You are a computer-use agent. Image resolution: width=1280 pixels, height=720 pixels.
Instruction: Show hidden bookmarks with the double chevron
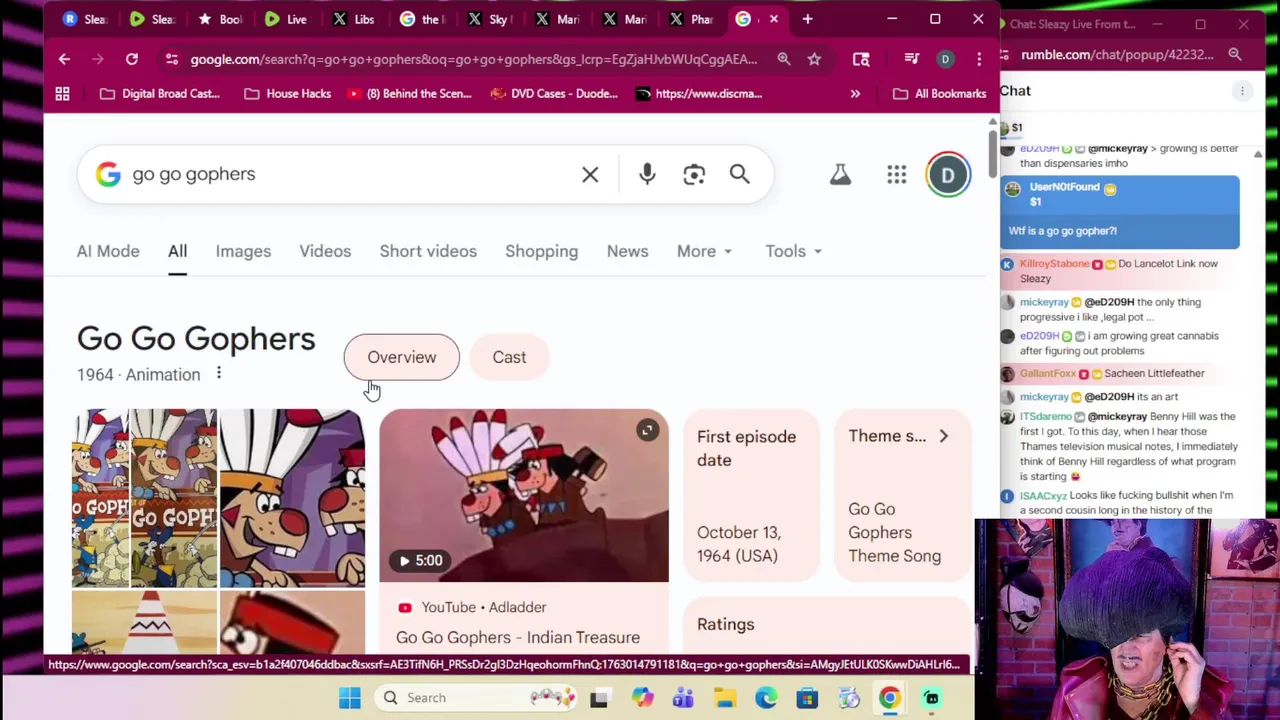pyautogui.click(x=855, y=94)
